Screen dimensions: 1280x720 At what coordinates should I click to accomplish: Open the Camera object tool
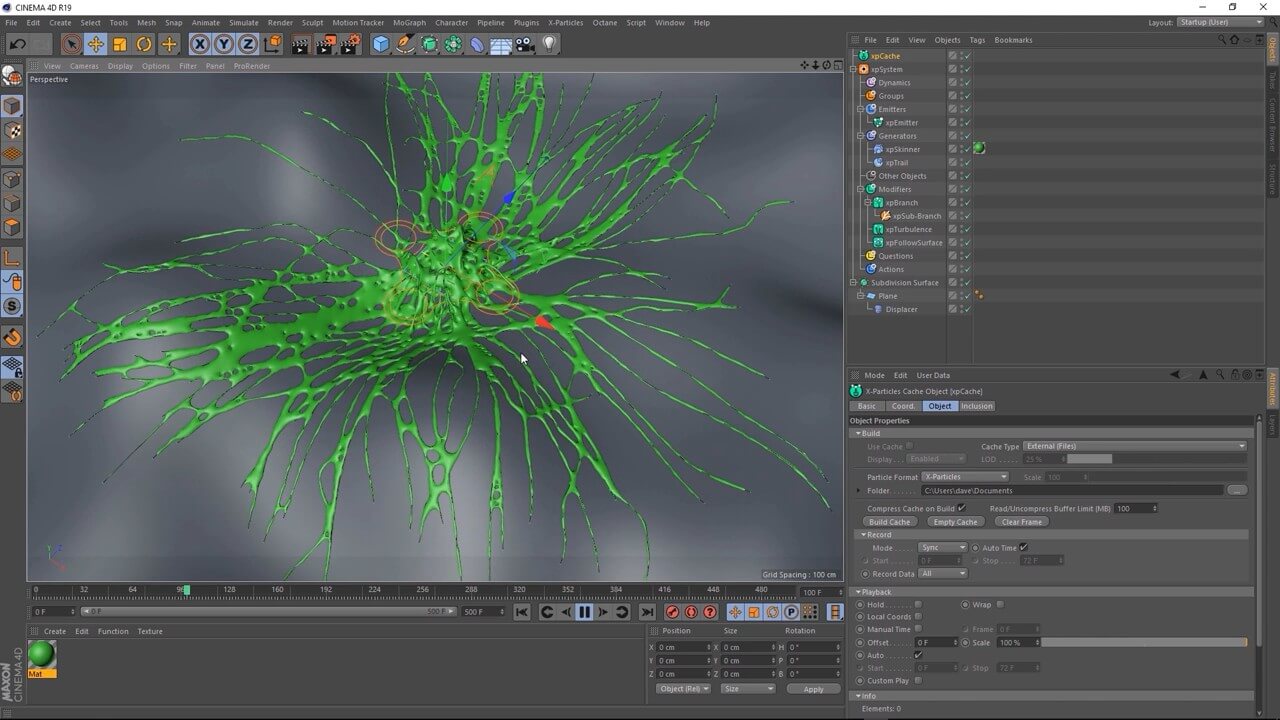pos(524,44)
